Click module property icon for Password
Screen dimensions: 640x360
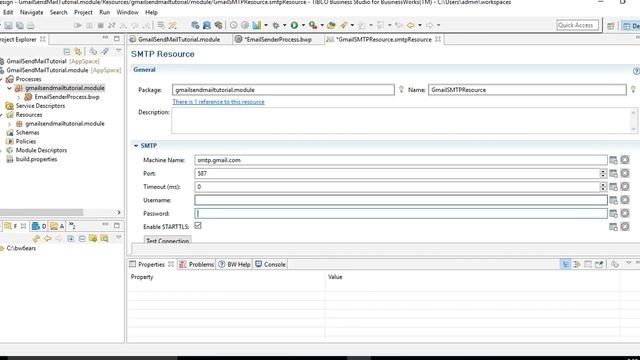[x=613, y=213]
